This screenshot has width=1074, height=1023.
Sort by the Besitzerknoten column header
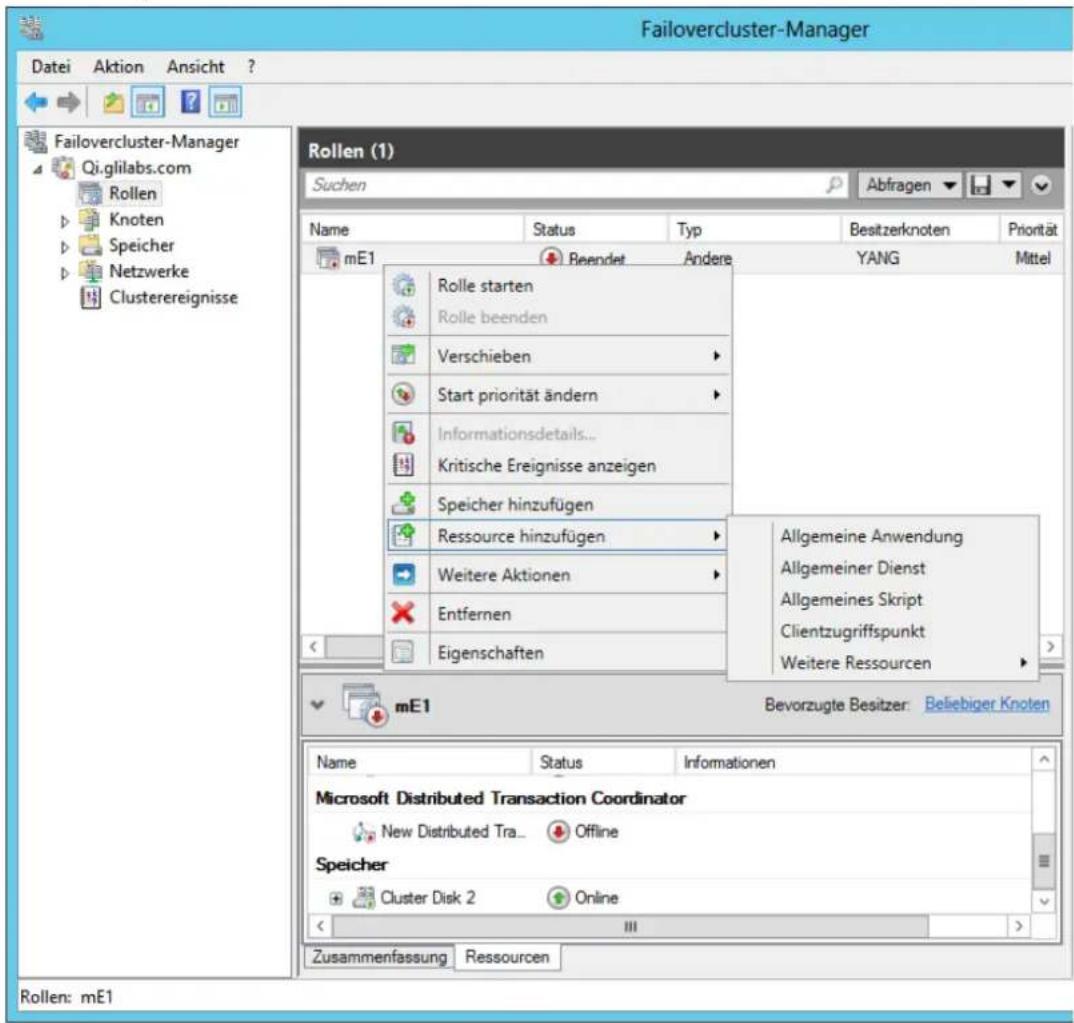919,229
